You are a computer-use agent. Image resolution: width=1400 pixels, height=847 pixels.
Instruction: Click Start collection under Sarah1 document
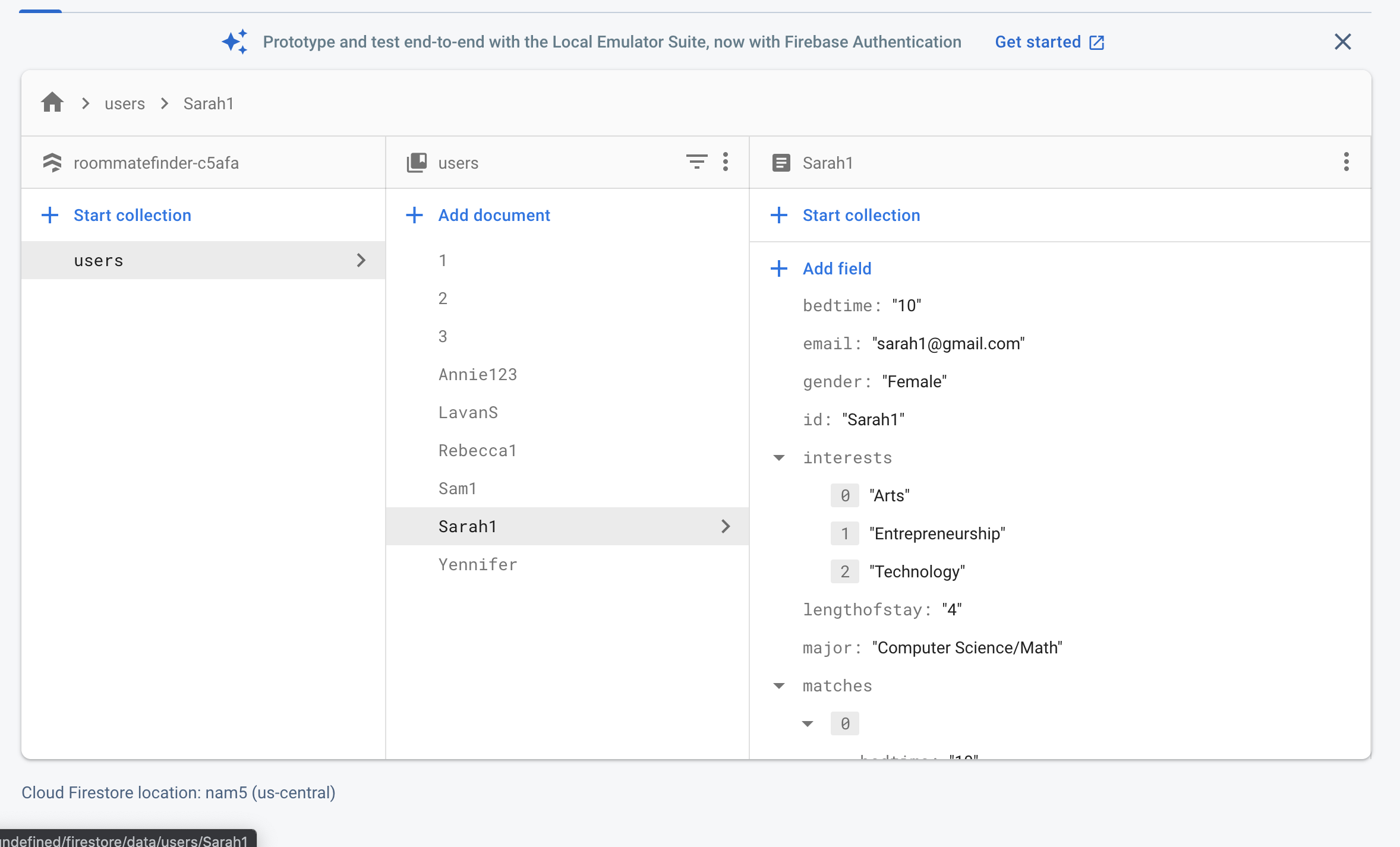coord(860,215)
